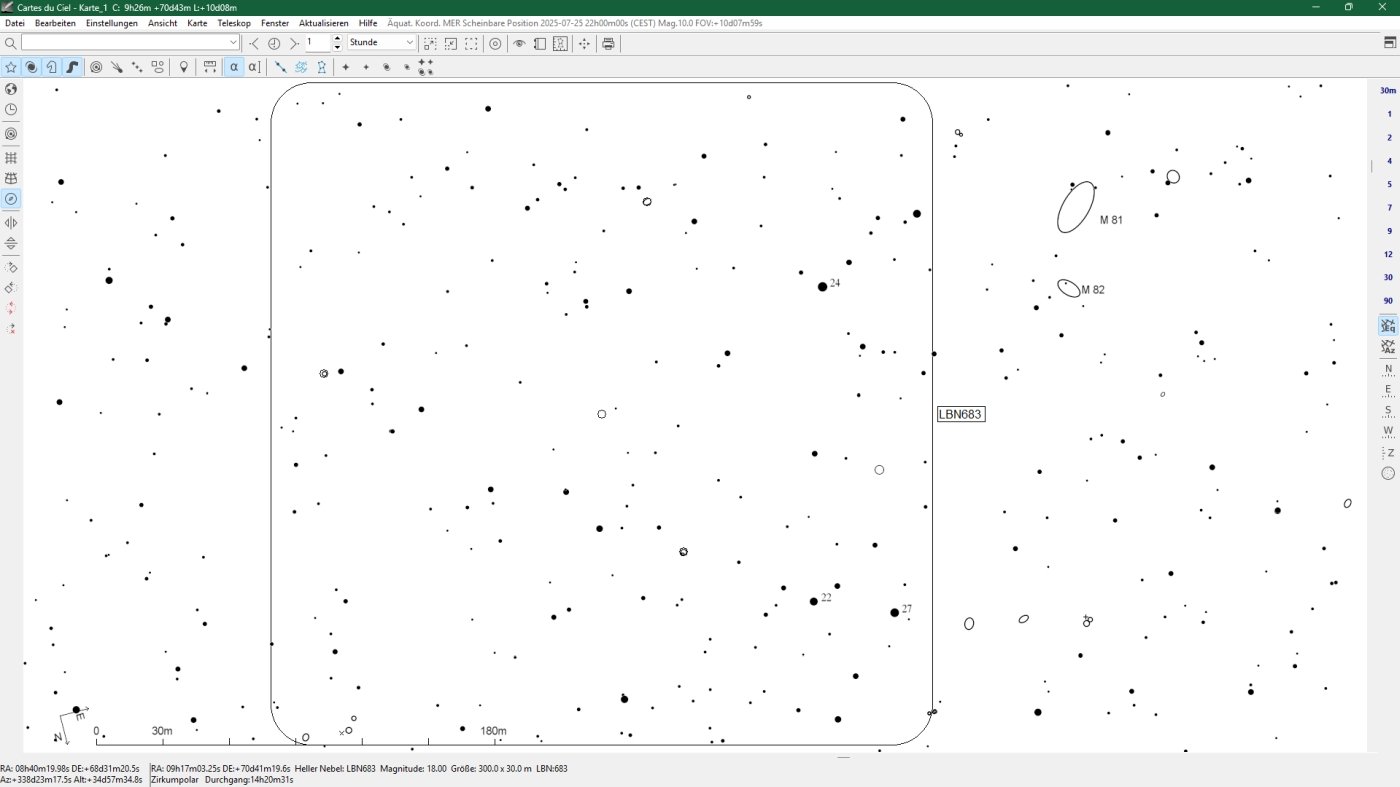Step back in time with left arrow
1400x787 pixels.
[254, 43]
